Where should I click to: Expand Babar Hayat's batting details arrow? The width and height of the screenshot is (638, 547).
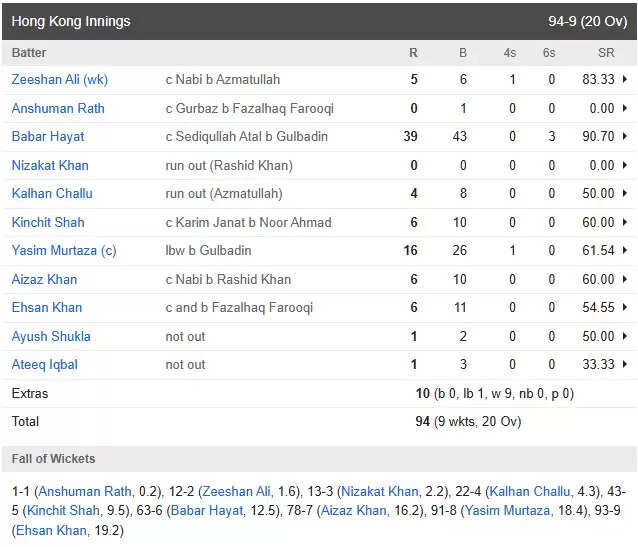click(x=625, y=136)
